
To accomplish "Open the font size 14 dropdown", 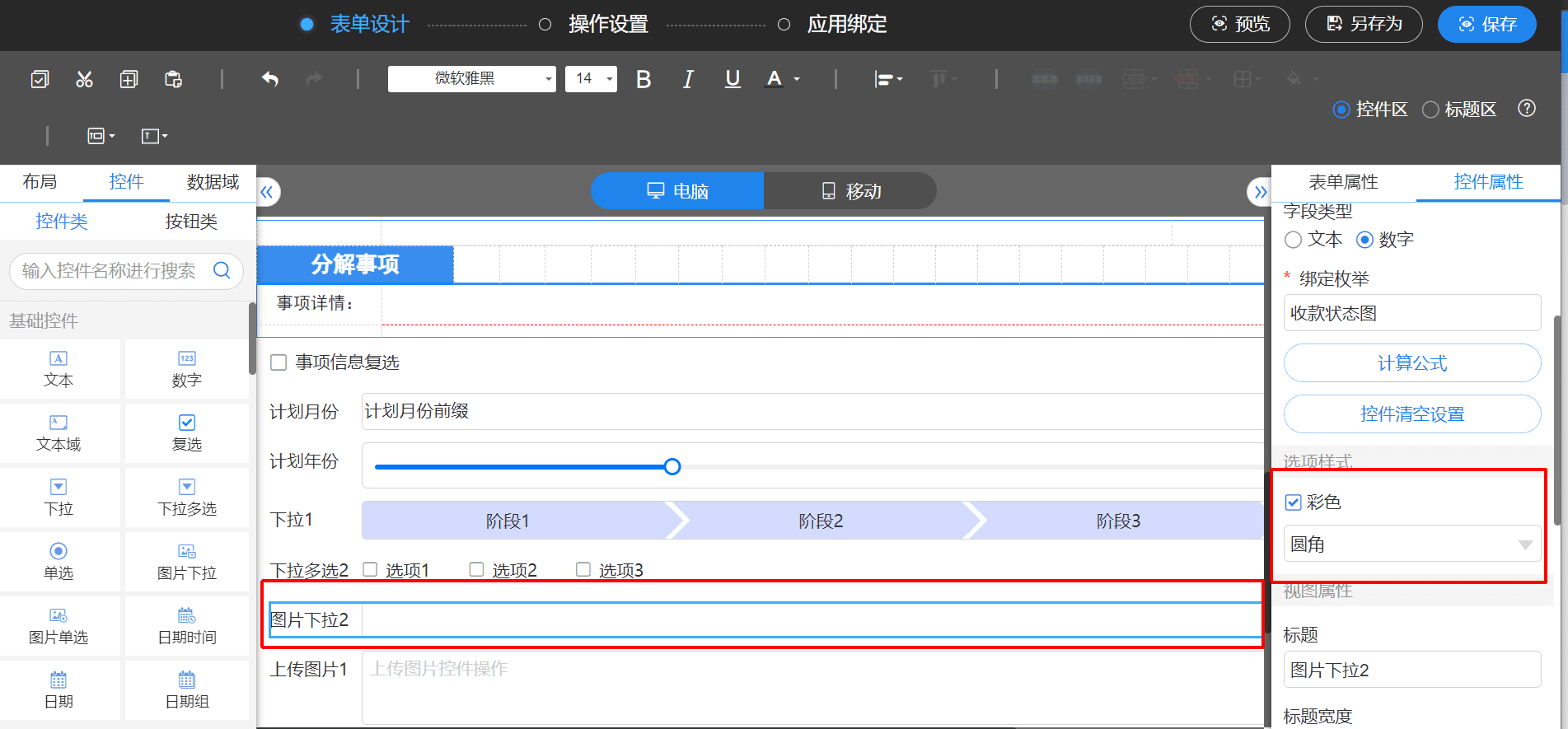I will click(591, 78).
